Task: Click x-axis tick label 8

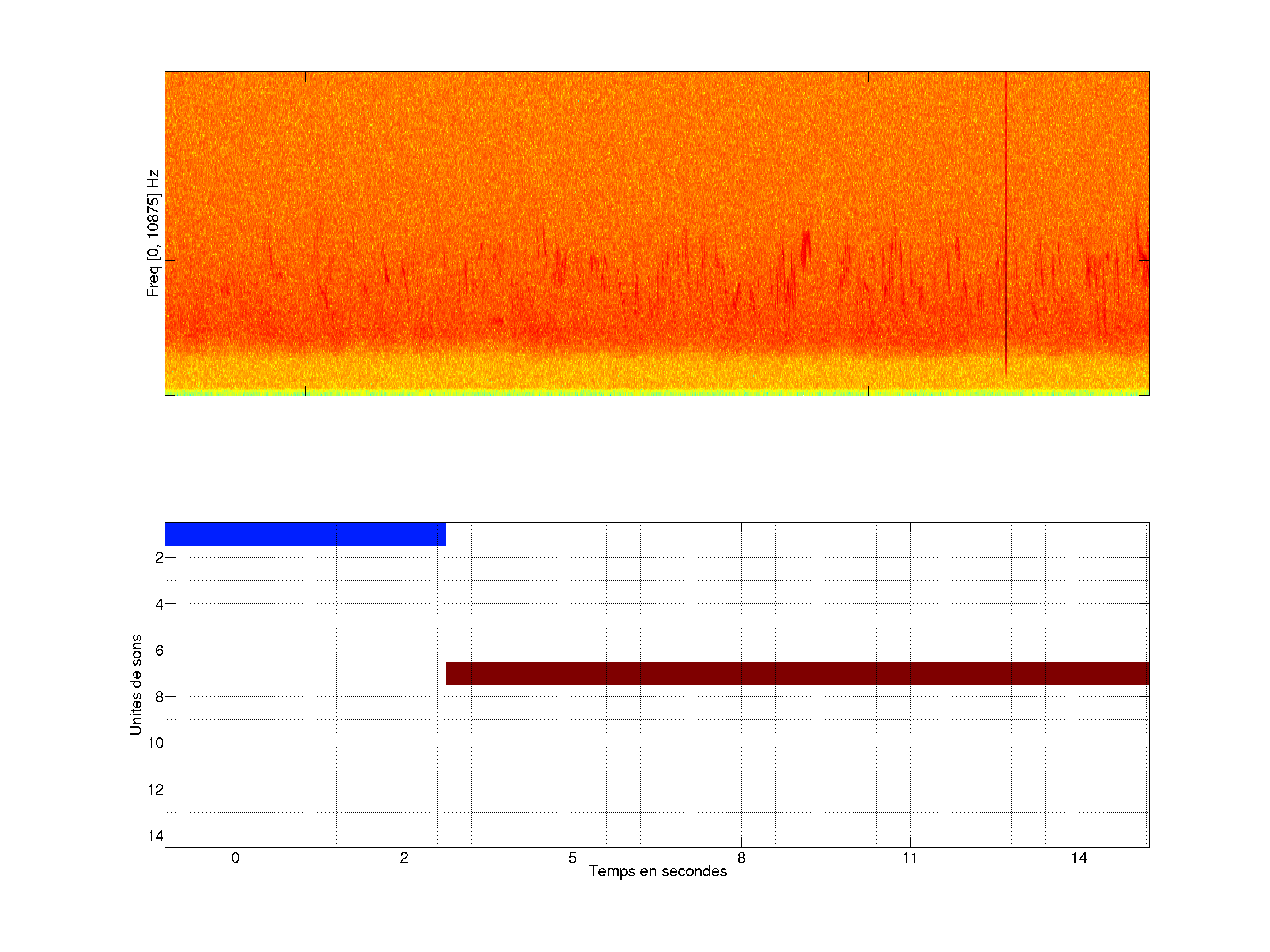Action: point(741,858)
